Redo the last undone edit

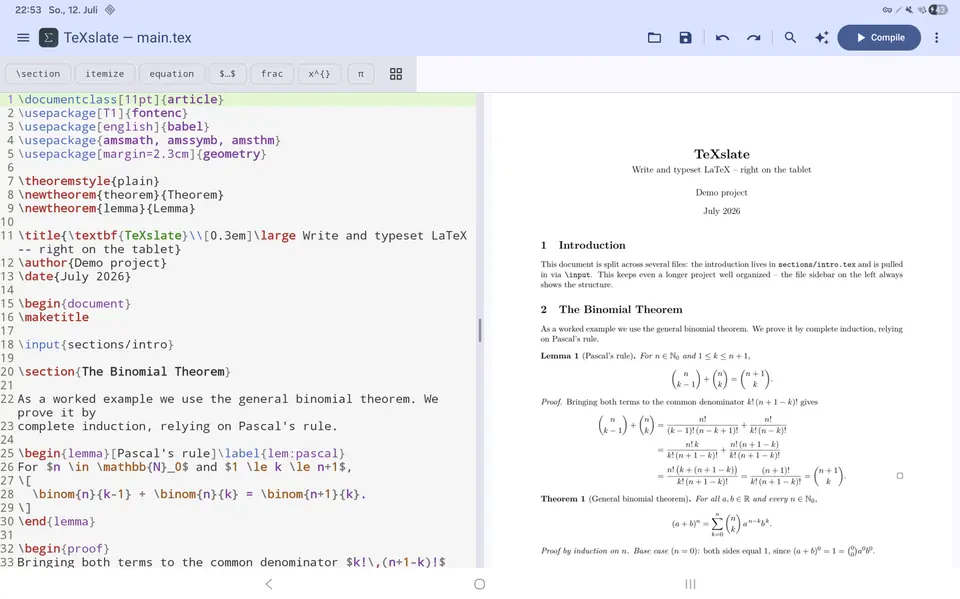point(754,37)
